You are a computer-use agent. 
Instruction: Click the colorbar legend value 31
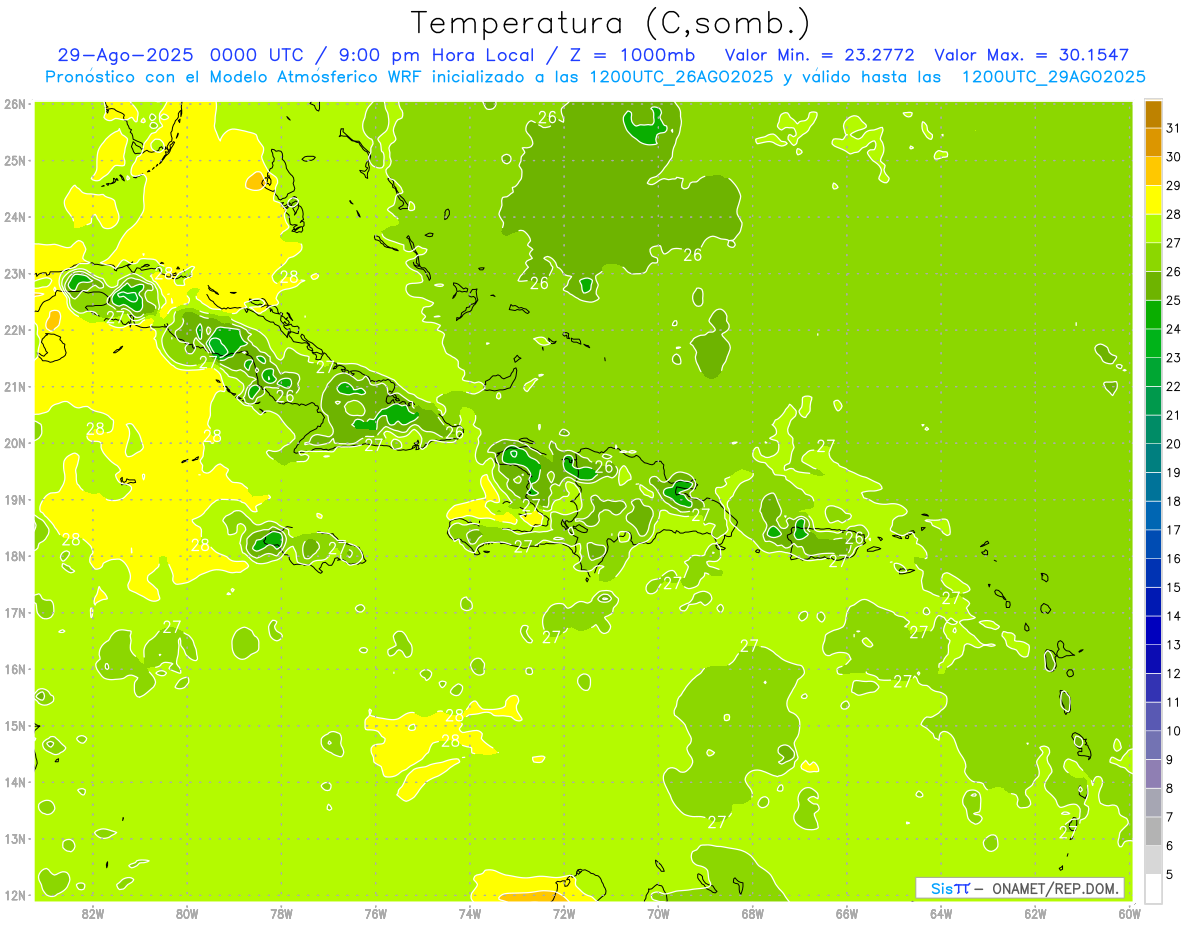coord(1173,128)
